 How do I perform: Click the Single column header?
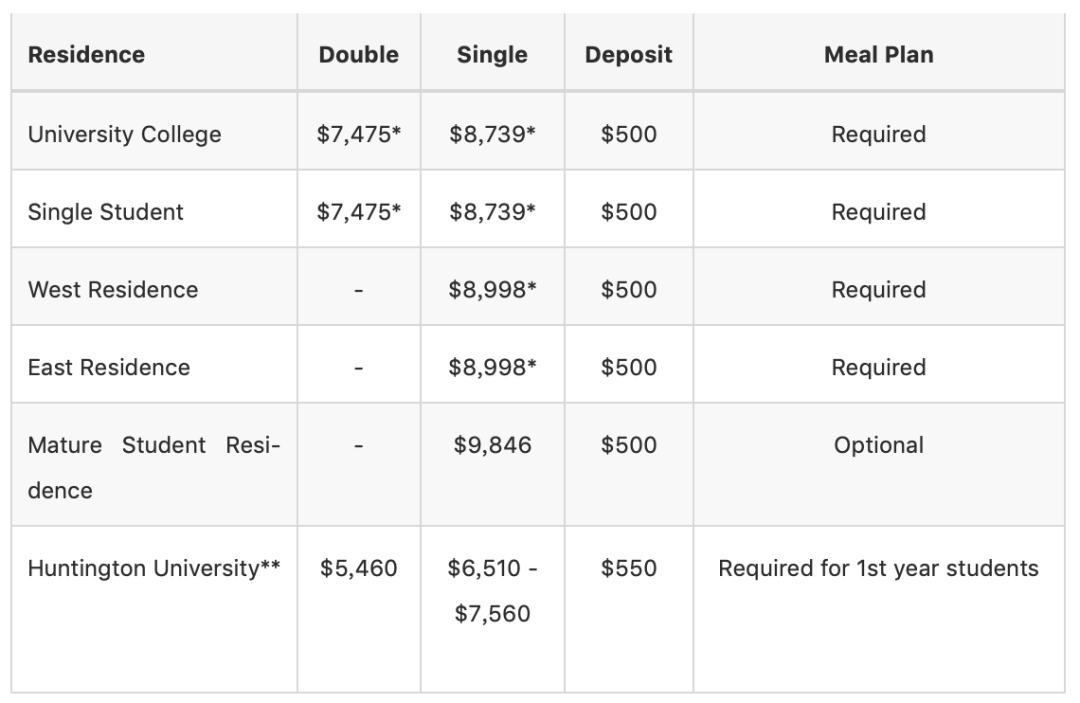coord(492,55)
